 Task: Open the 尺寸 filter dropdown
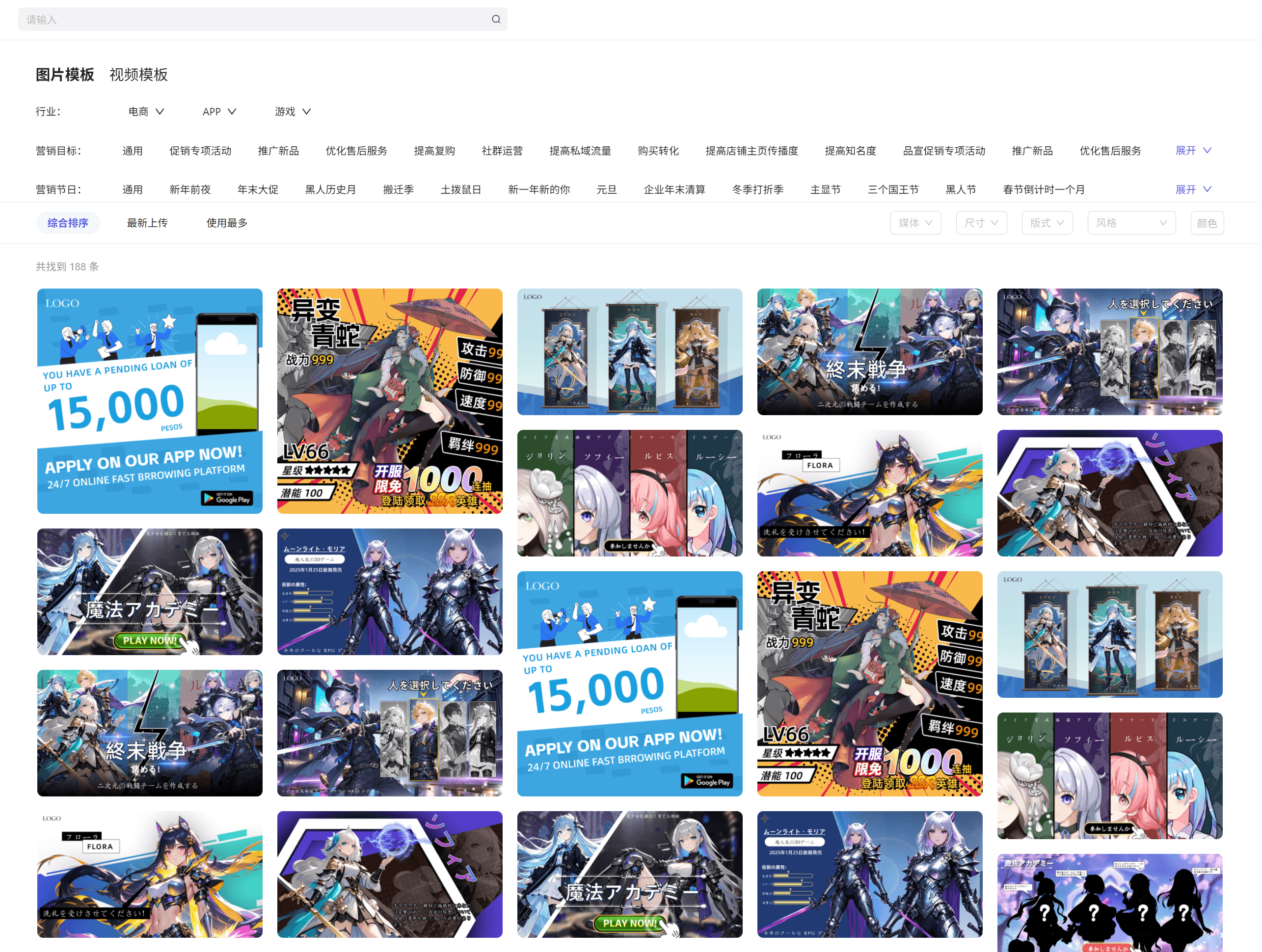point(981,223)
